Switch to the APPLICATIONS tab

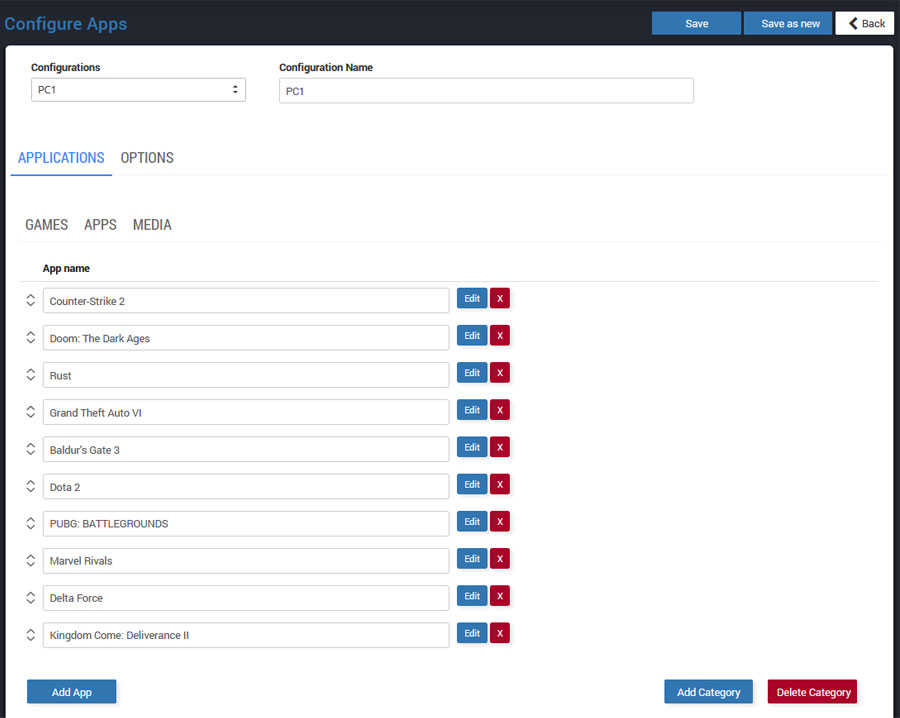point(61,158)
